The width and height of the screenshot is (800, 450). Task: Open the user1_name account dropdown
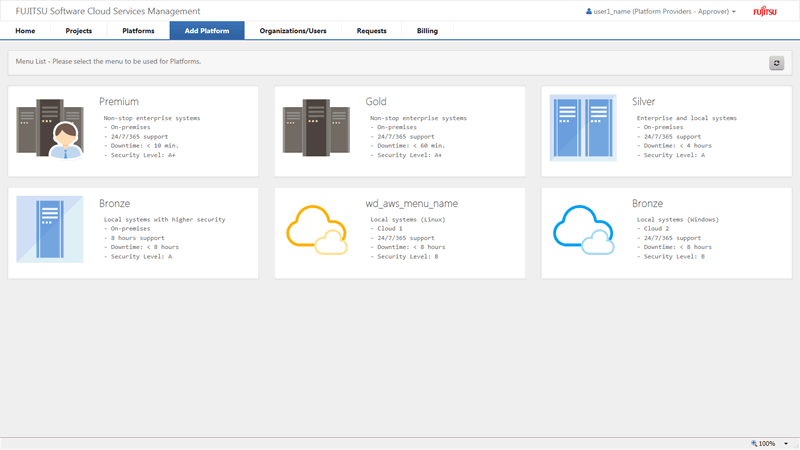point(661,11)
